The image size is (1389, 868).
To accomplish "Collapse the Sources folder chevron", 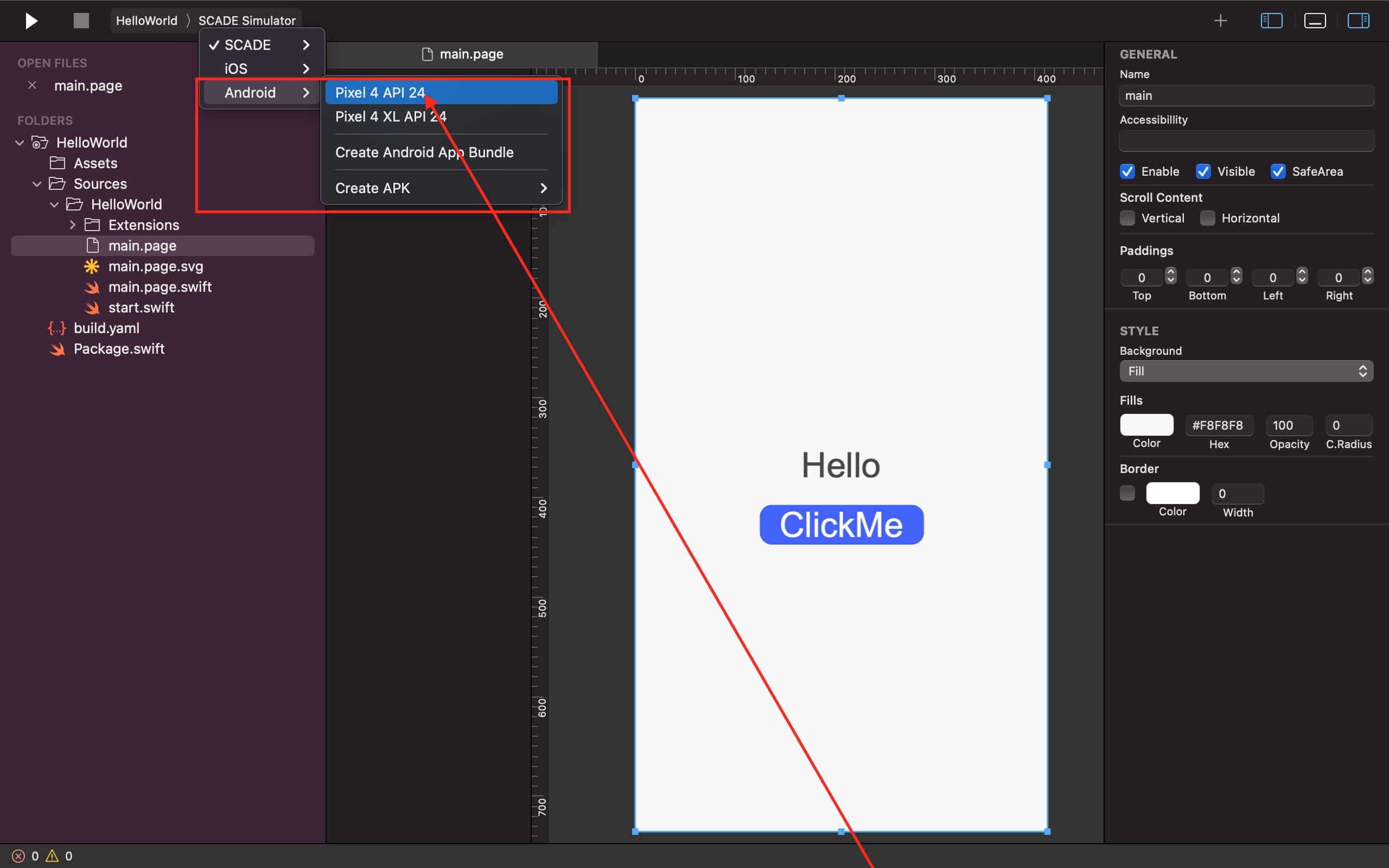I will [37, 184].
